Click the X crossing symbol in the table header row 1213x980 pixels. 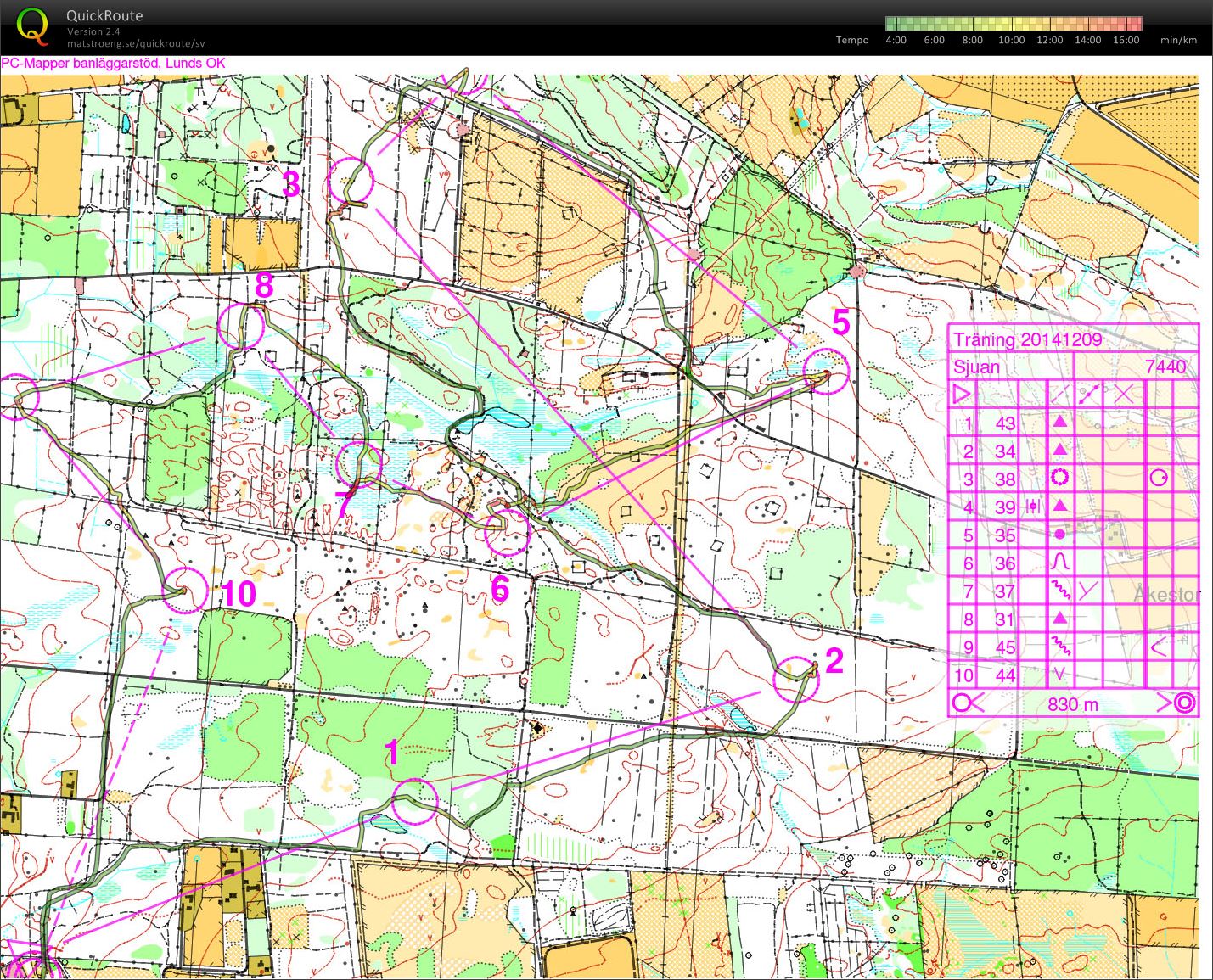pyautogui.click(x=1124, y=394)
